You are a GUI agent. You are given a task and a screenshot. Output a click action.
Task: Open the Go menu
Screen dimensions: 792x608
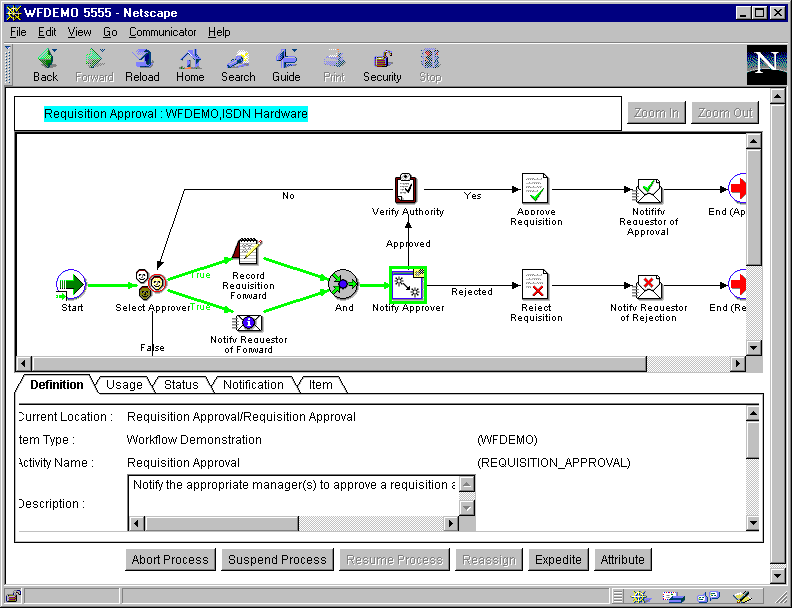[x=110, y=32]
